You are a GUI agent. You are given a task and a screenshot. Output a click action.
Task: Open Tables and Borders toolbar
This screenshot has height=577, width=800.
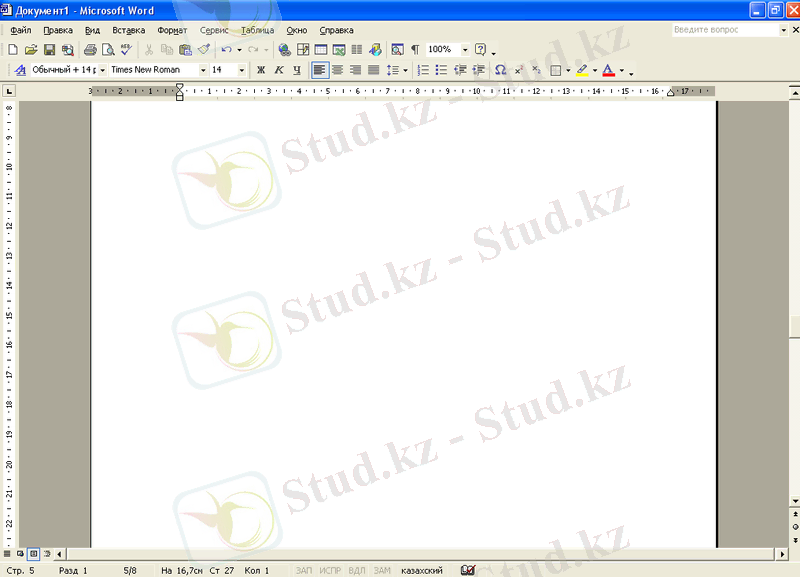click(303, 49)
